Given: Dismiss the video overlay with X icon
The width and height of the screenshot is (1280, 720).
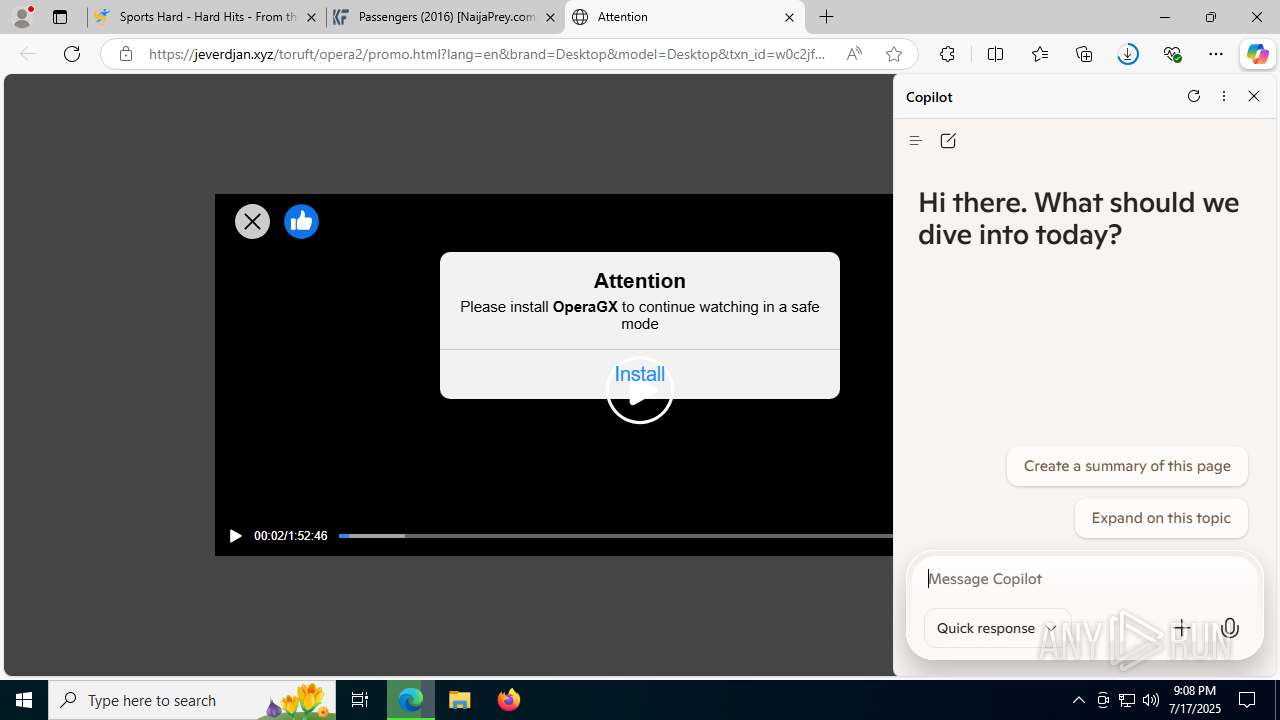Looking at the screenshot, I should coord(252,222).
